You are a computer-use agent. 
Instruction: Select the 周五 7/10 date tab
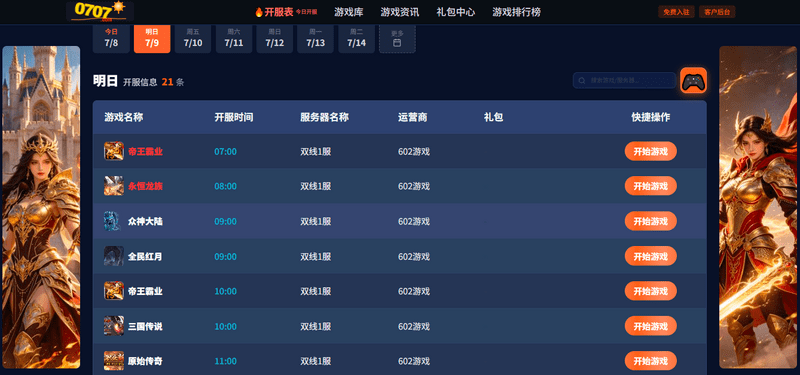pyautogui.click(x=193, y=38)
